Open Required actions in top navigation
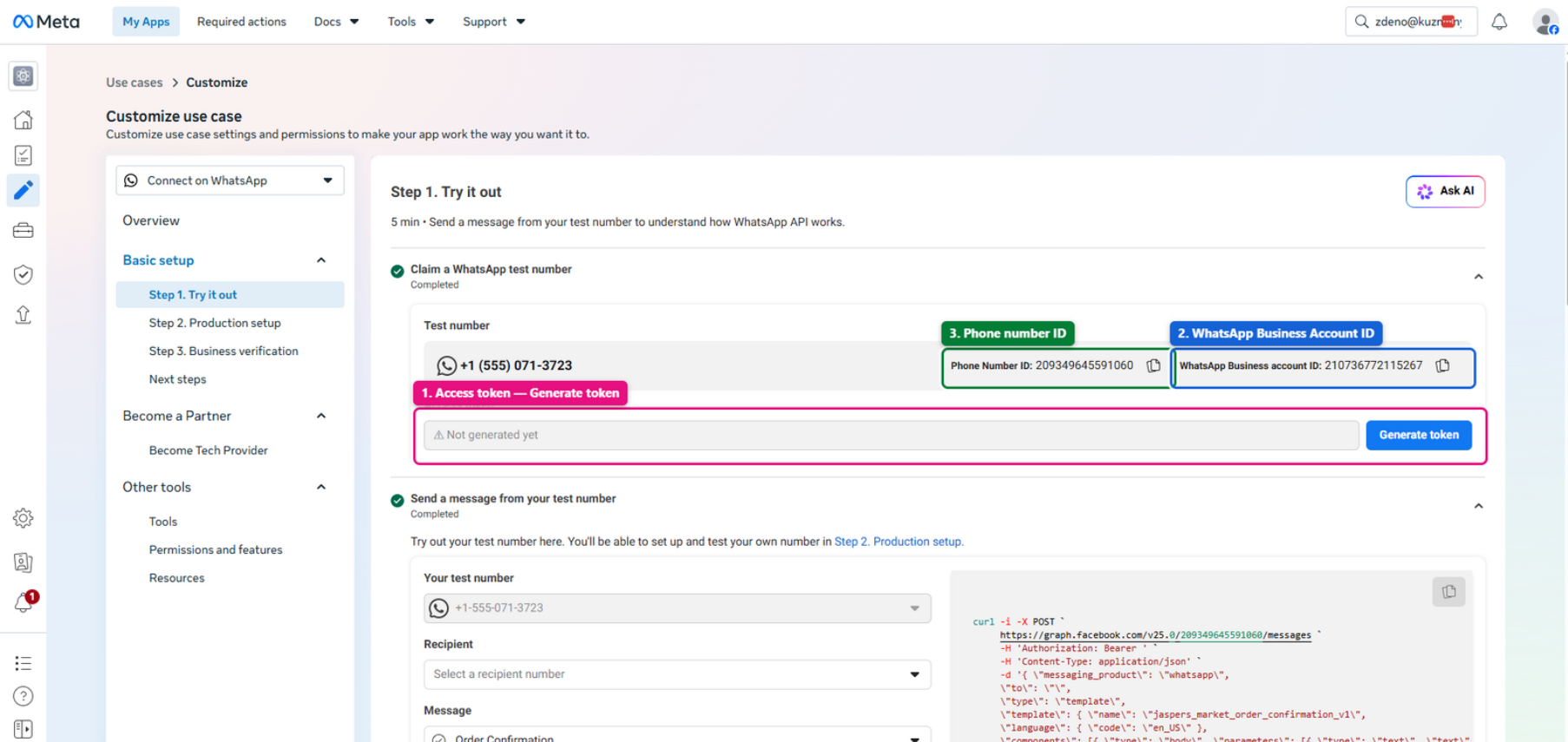 point(241,22)
